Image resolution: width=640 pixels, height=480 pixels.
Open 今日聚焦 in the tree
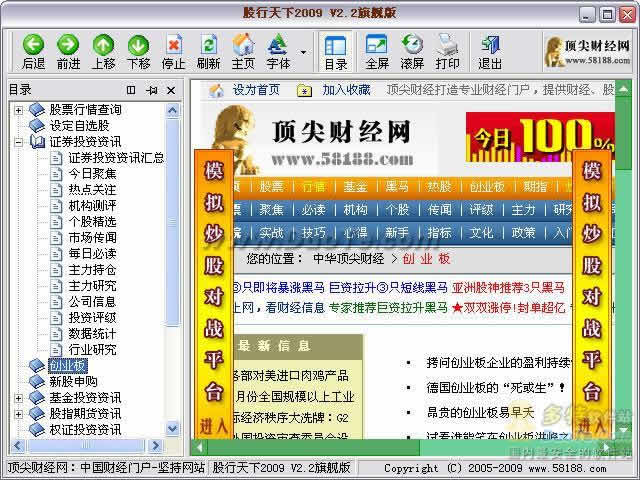[x=92, y=174]
